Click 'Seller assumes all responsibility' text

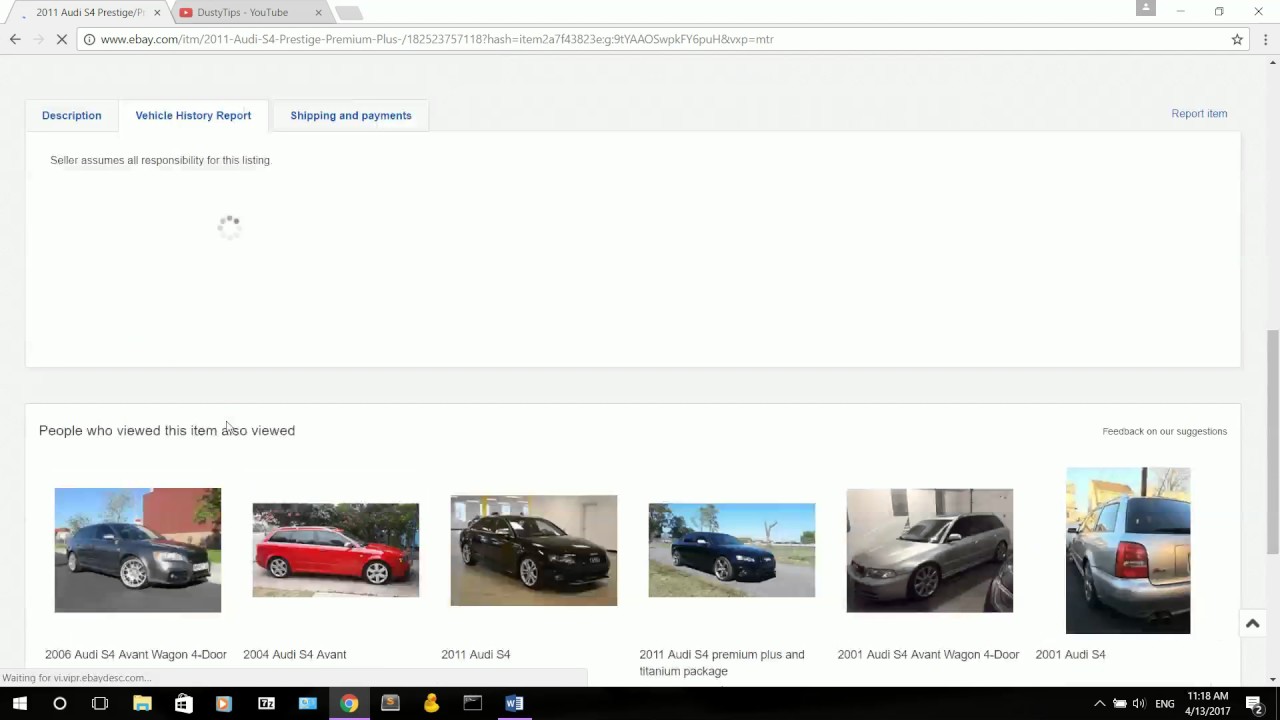[x=160, y=160]
